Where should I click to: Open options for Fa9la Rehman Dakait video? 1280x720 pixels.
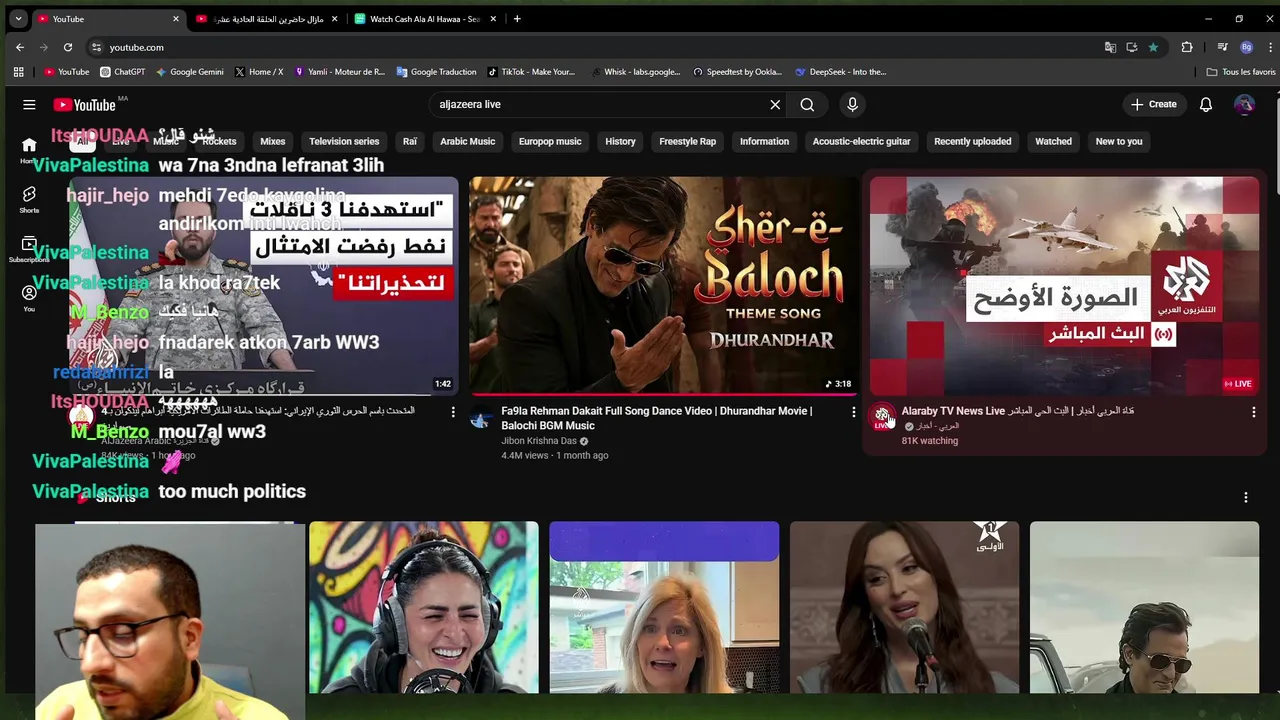(x=853, y=412)
